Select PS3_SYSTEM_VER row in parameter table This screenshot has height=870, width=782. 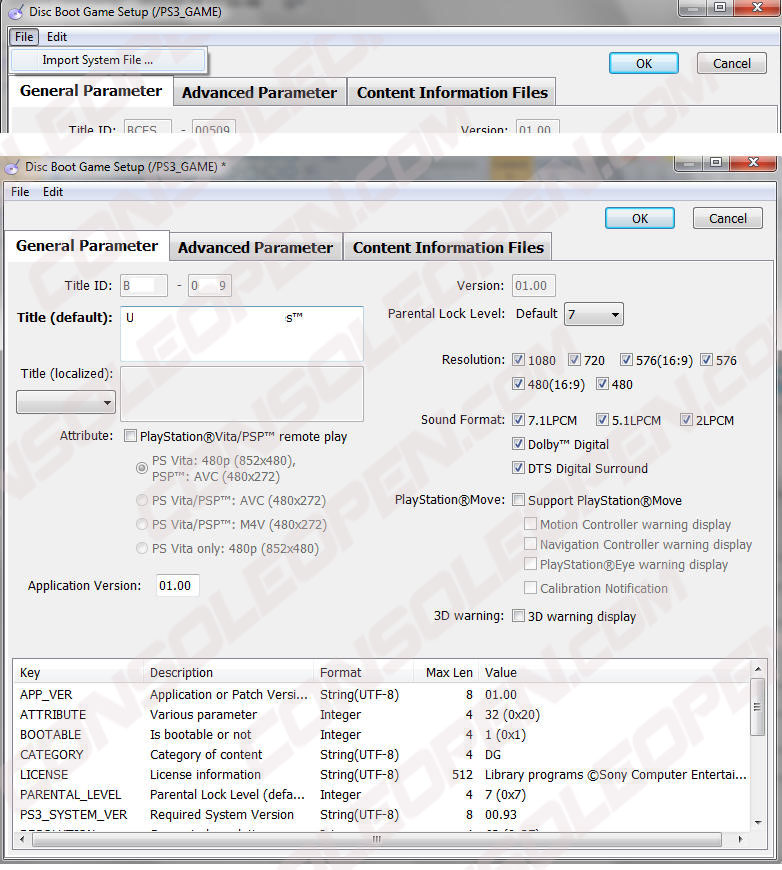coord(382,815)
